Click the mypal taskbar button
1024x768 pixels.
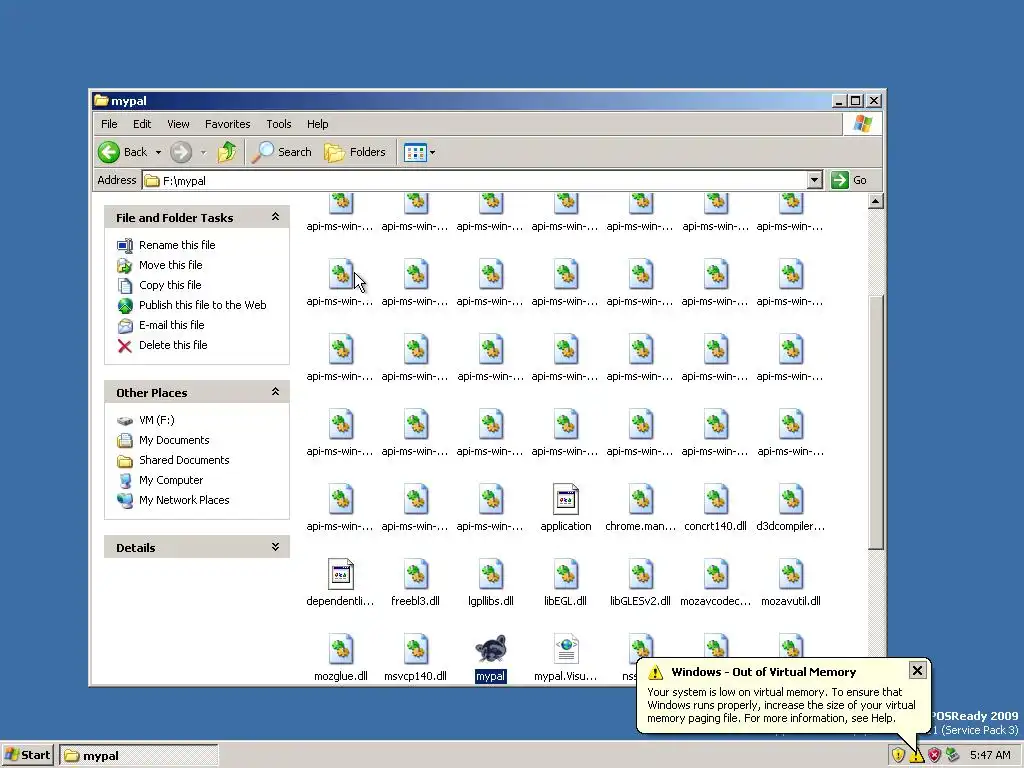point(138,756)
